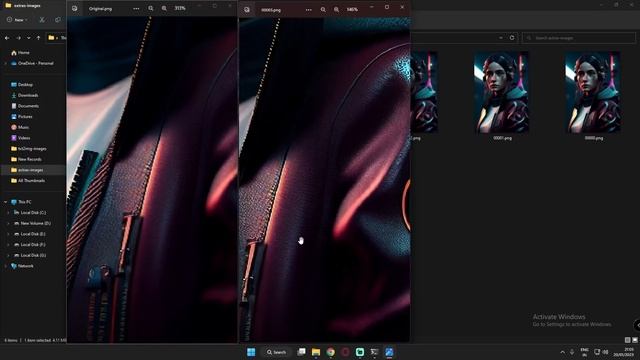
Task: Open Pictures from the quick access list
Action: [22, 116]
